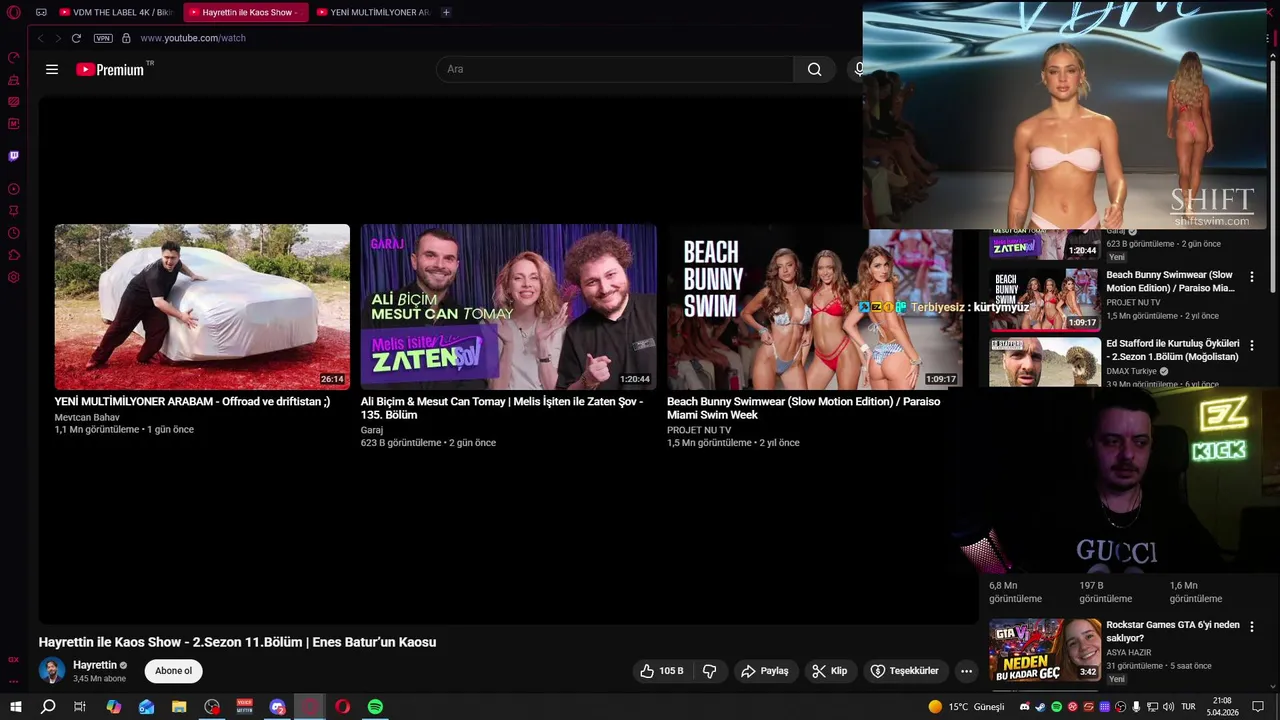Open options menu for Rockstar Games GTA 6 video
Viewport: 1280px width, 720px height.
[1251, 627]
